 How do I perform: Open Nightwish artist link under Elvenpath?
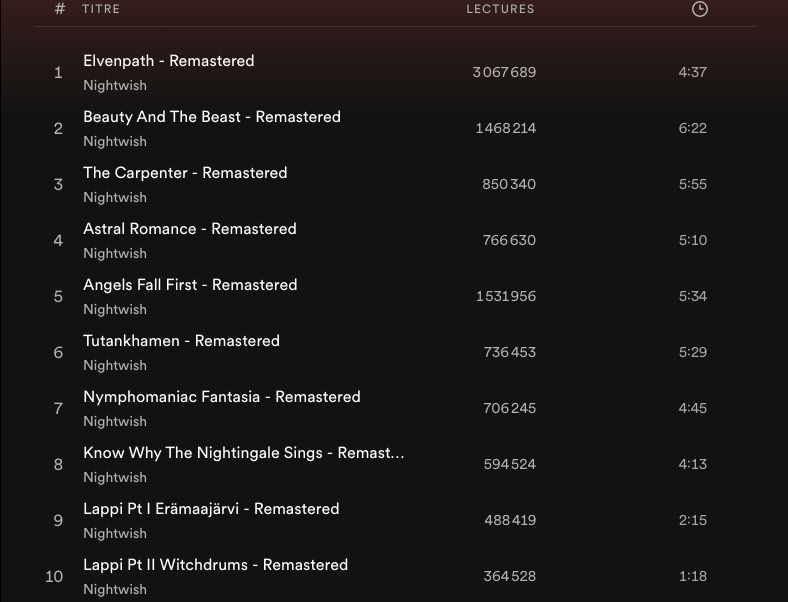(115, 86)
